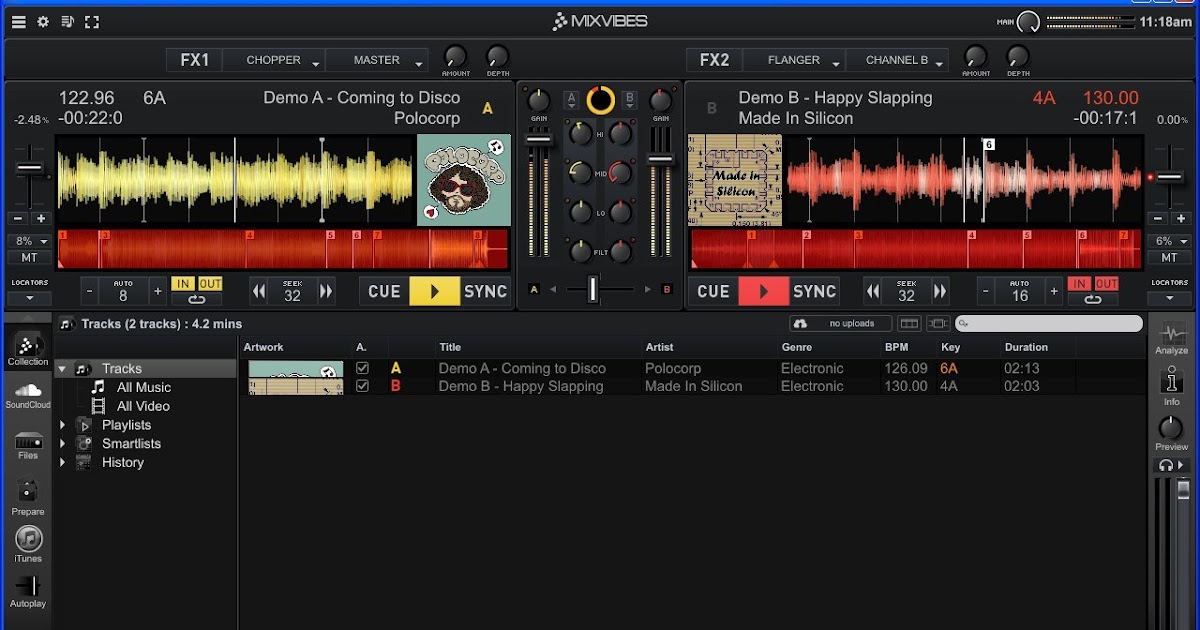Viewport: 1200px width, 630px height.
Task: Open the SoundCloud browser
Action: (x=28, y=393)
